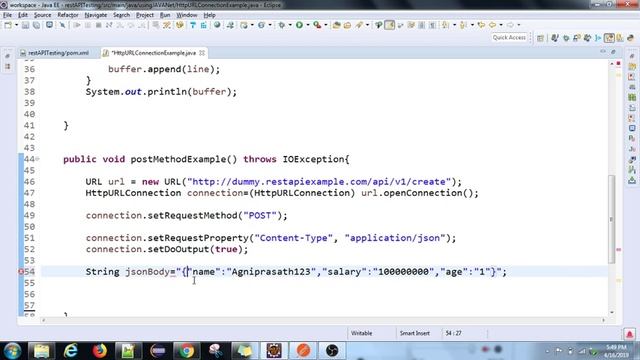Screen dimensions: 640x360
Task: Click the Search flashlight icon
Action: point(359,25)
